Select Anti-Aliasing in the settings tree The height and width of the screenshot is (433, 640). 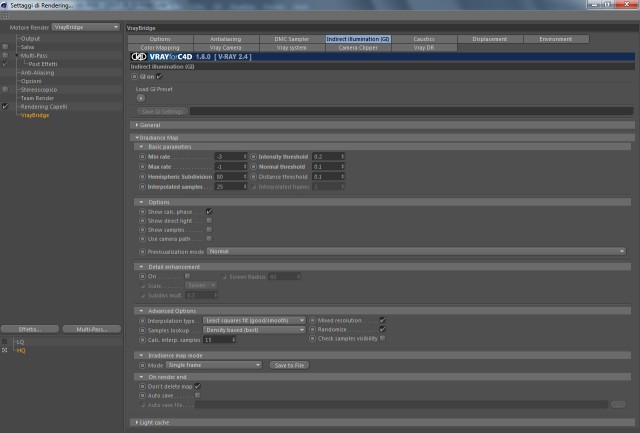click(38, 73)
